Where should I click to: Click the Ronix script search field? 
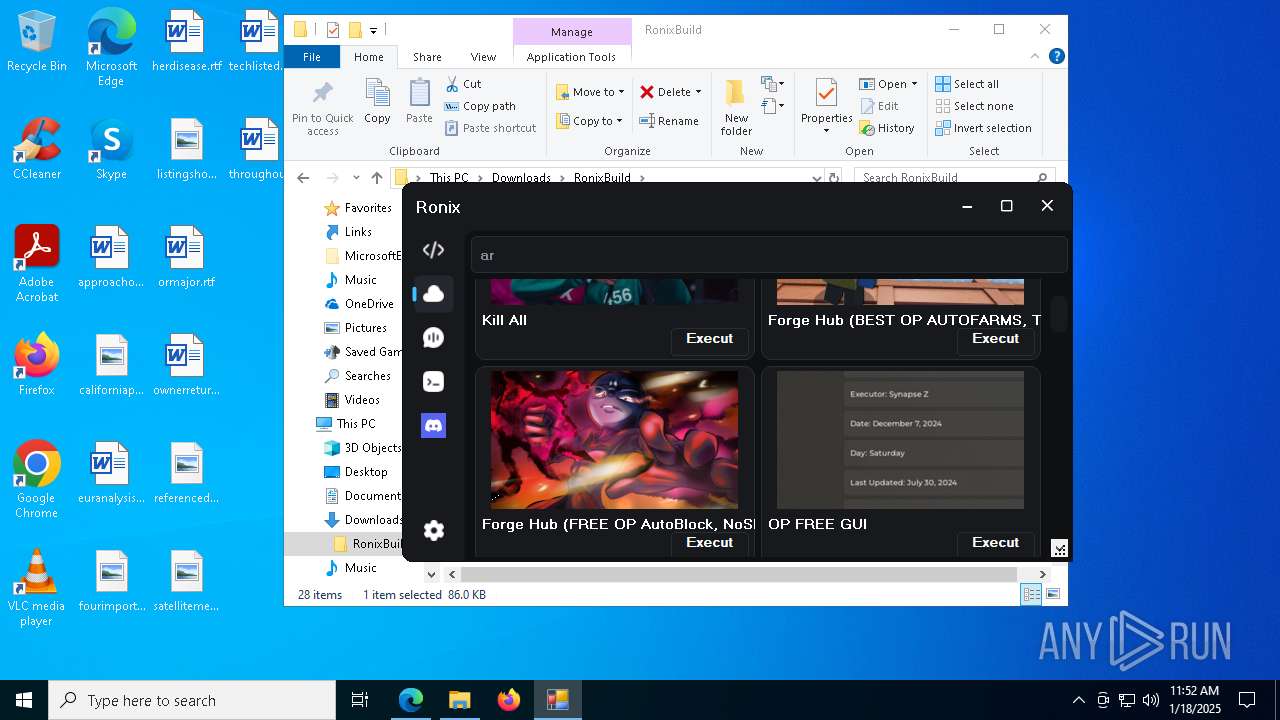click(768, 255)
